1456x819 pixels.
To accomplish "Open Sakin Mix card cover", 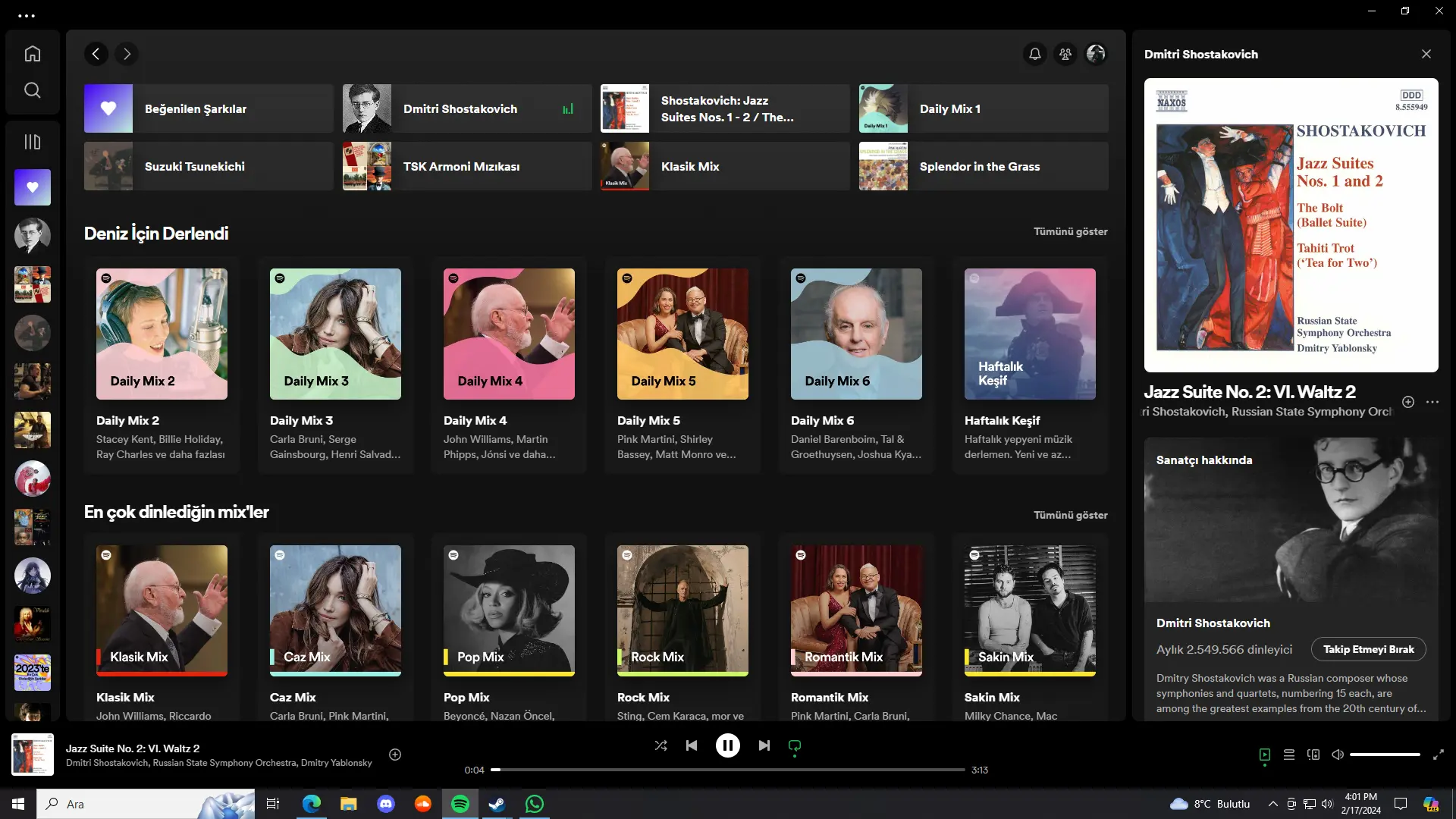I will click(x=1030, y=610).
